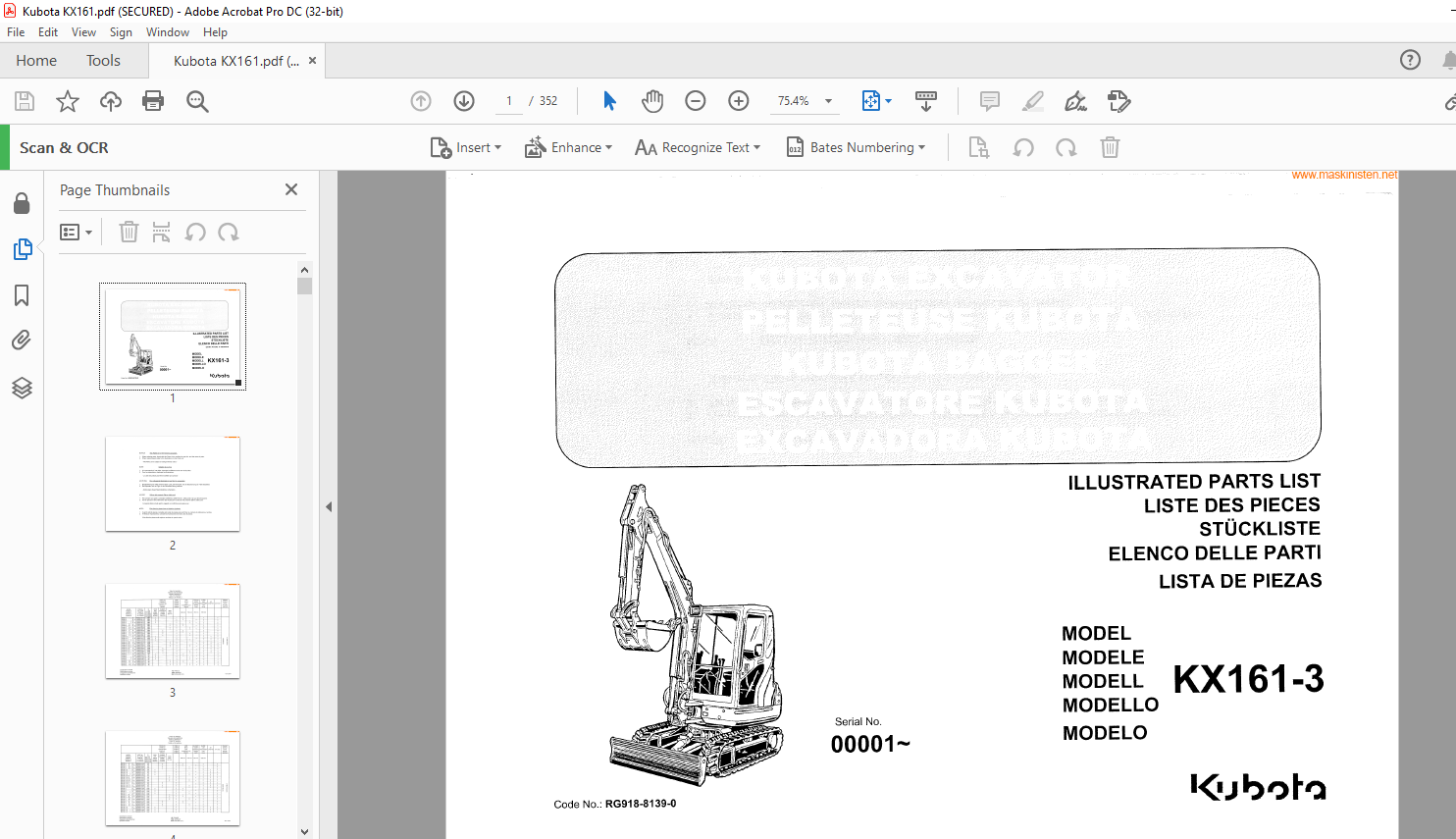Viewport: 1456px width, 839px height.
Task: Open the File menu
Action: pos(16,32)
